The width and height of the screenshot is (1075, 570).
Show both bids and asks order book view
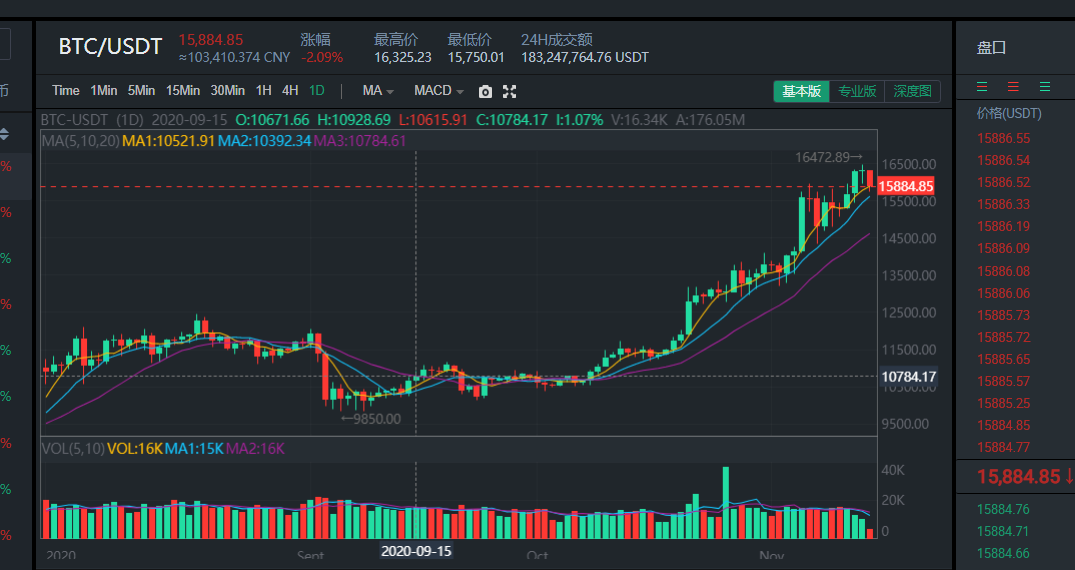pyautogui.click(x=982, y=86)
